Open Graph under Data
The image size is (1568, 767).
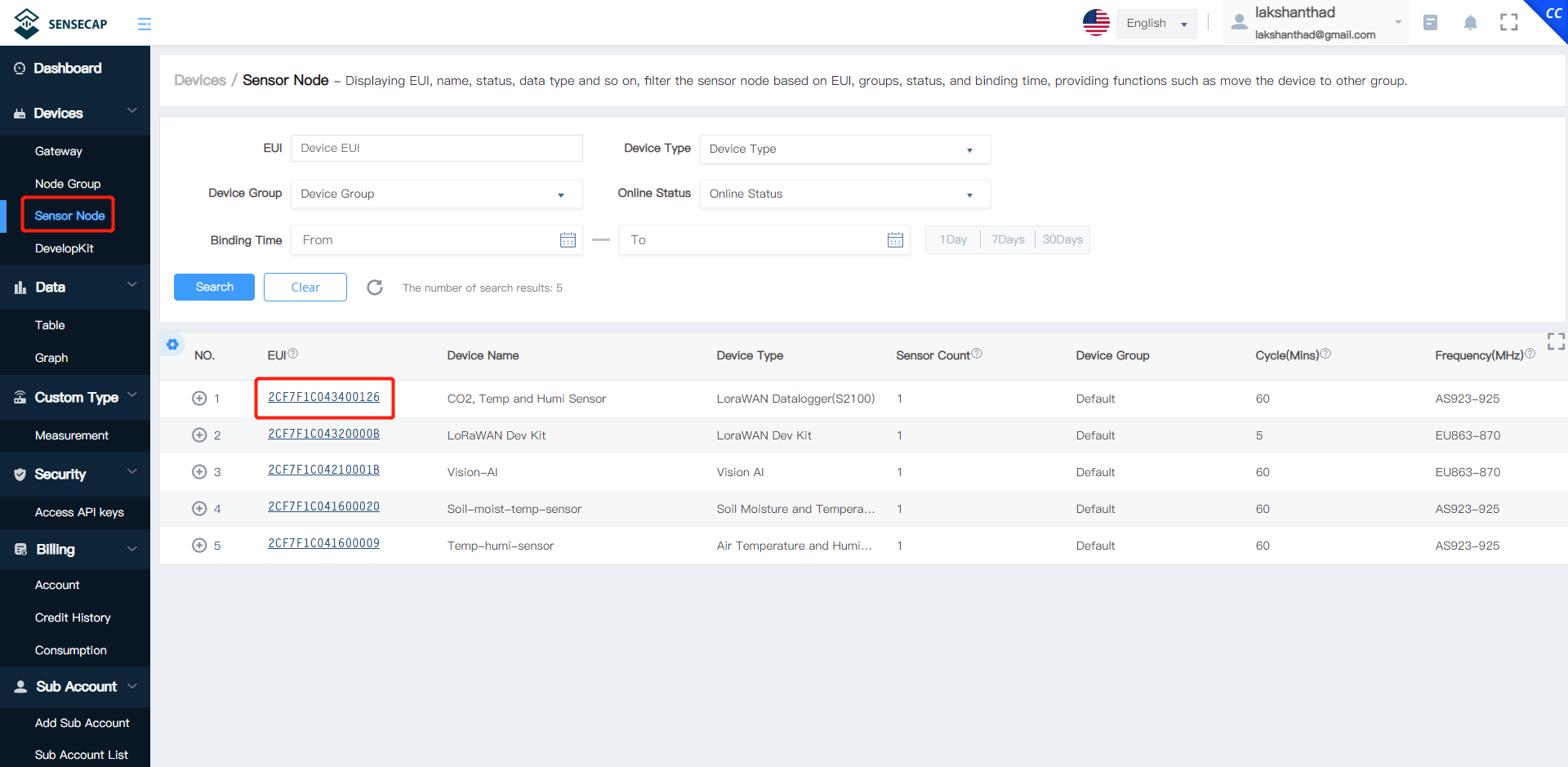[x=51, y=358]
